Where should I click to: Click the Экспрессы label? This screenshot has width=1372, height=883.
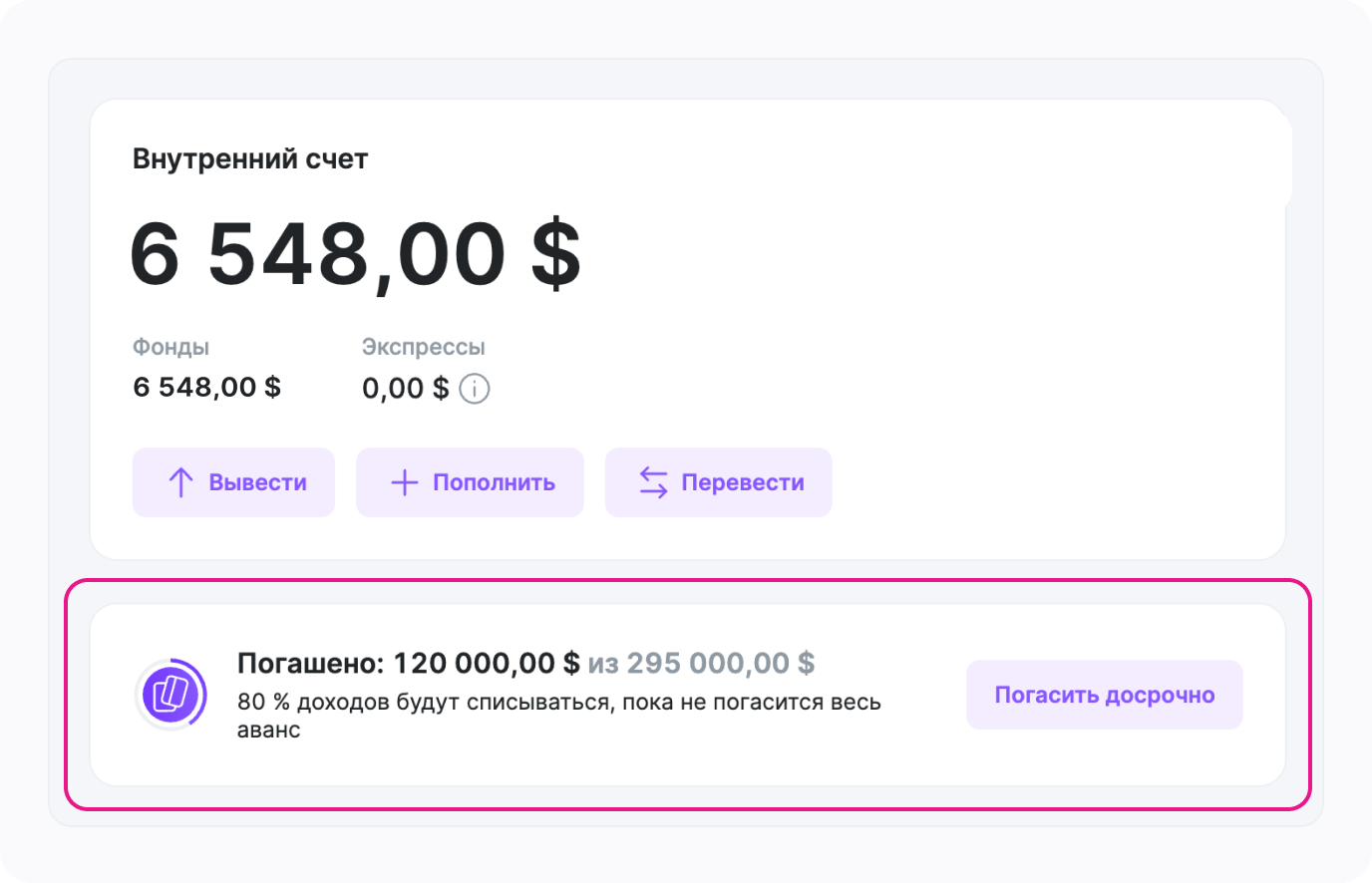coord(423,347)
